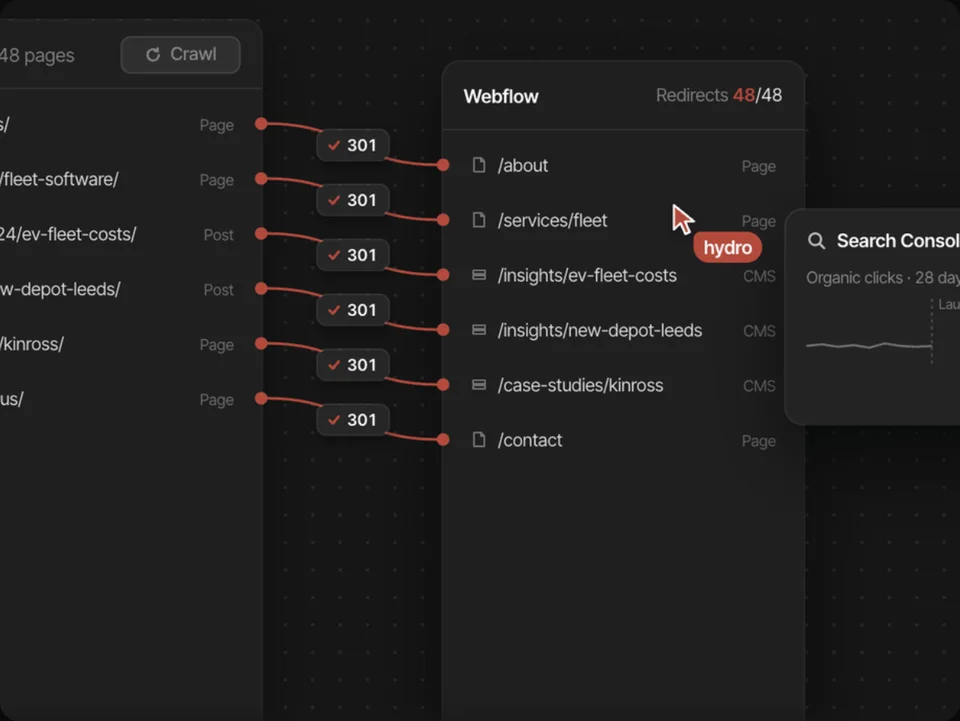960x721 pixels.
Task: Click the Crawl button
Action: (181, 54)
